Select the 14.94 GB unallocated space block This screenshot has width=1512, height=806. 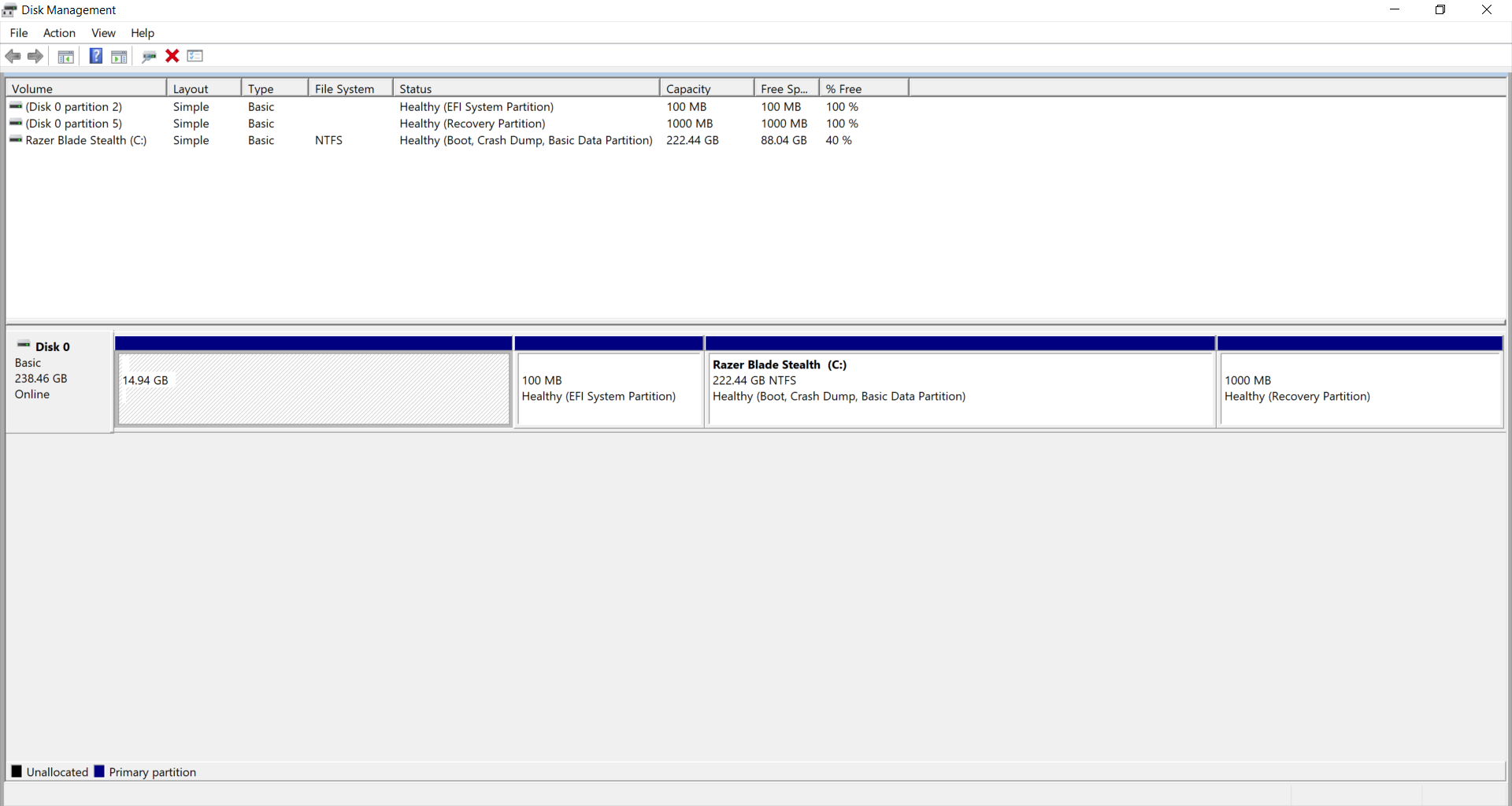313,382
